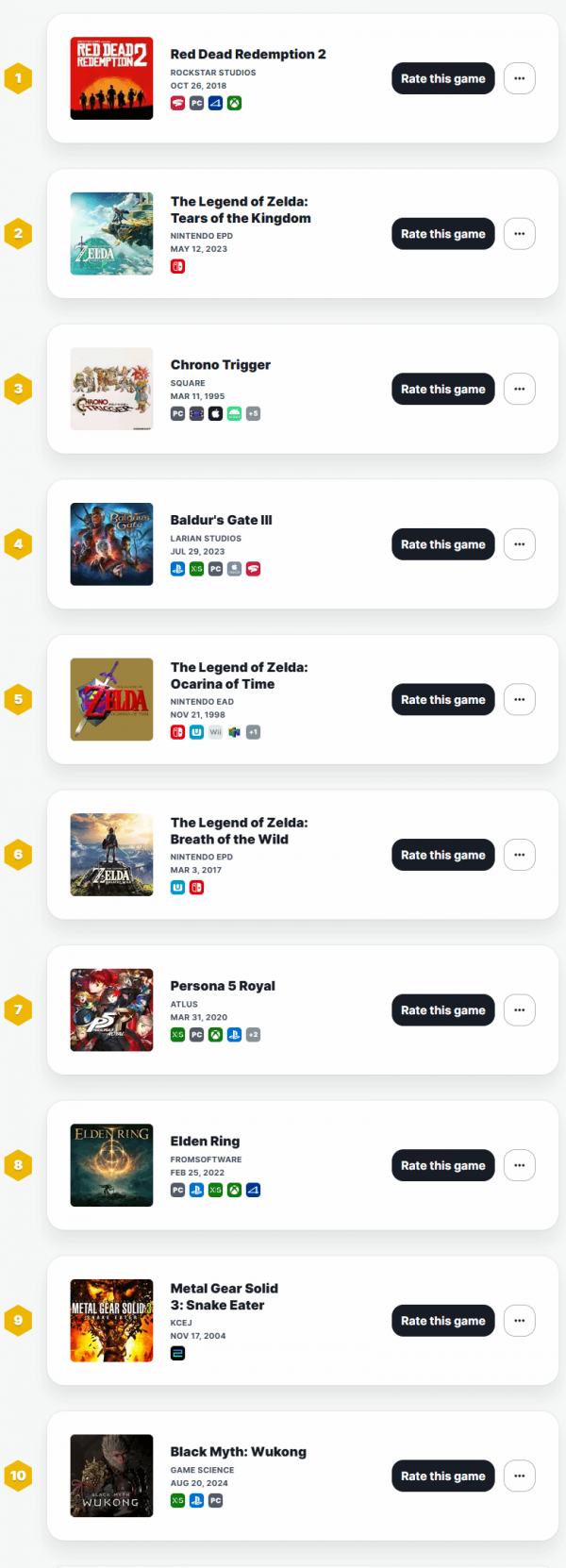Click the Wii U icon under Breath of the Wild

coord(177,888)
